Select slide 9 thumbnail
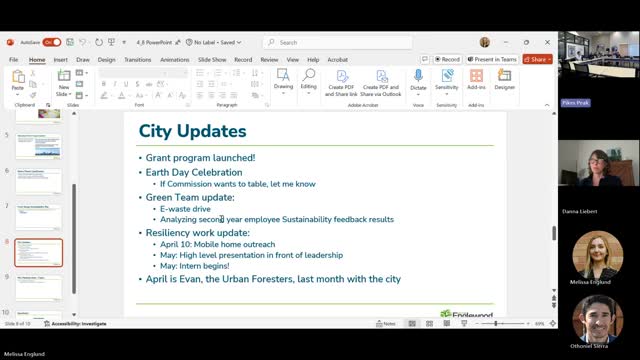This screenshot has width=640, height=360. (38, 287)
